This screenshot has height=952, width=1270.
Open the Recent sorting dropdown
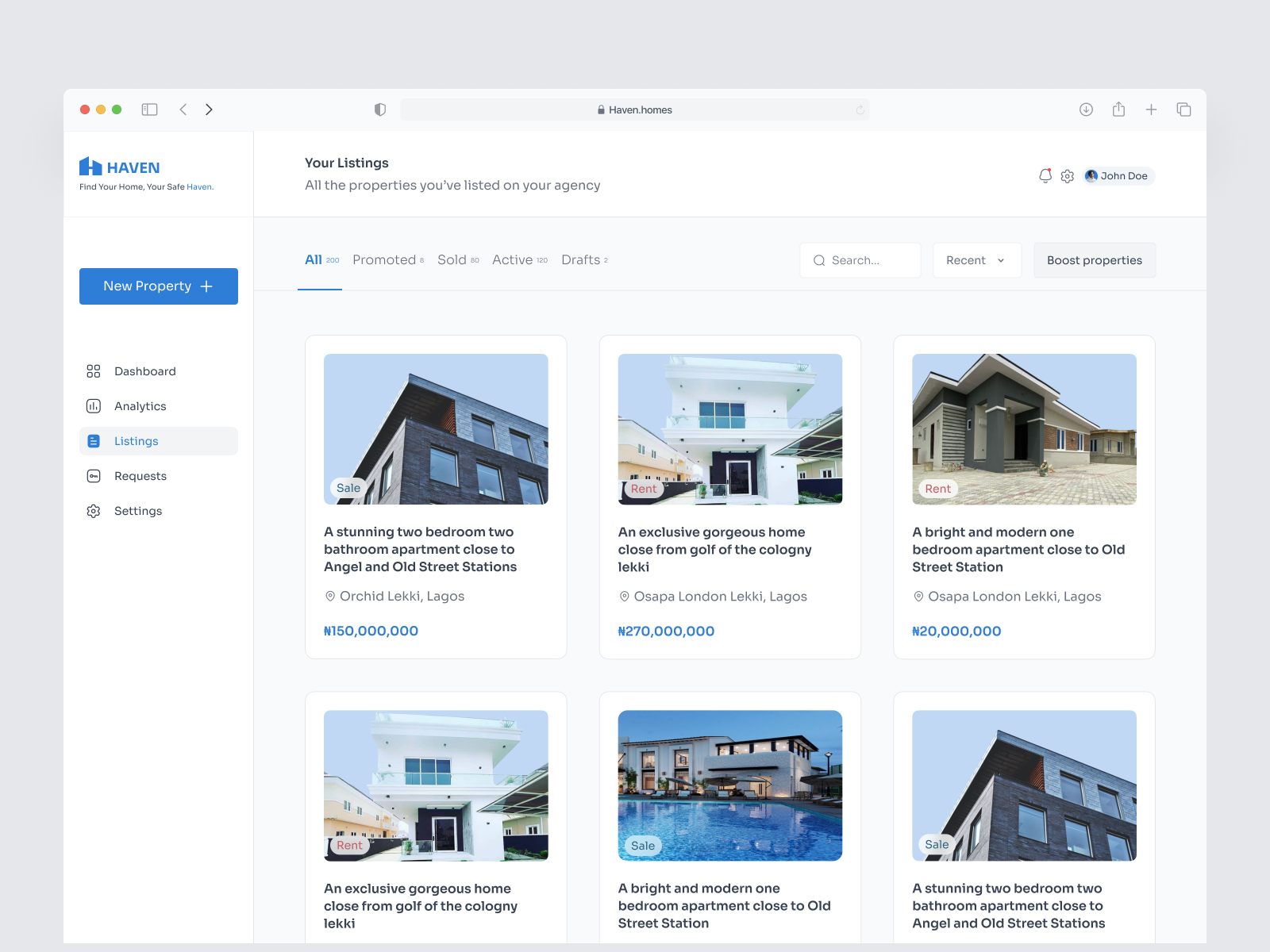point(976,260)
